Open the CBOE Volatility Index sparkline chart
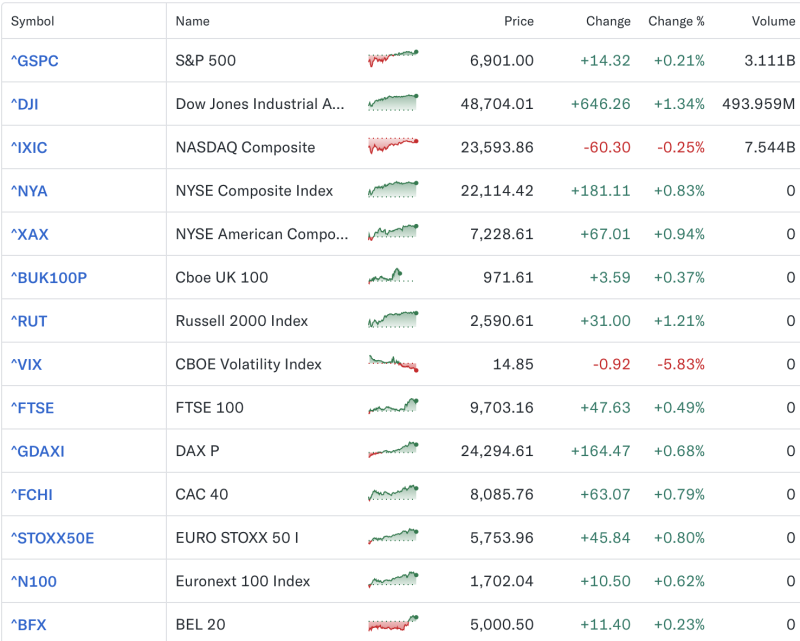 click(x=392, y=364)
